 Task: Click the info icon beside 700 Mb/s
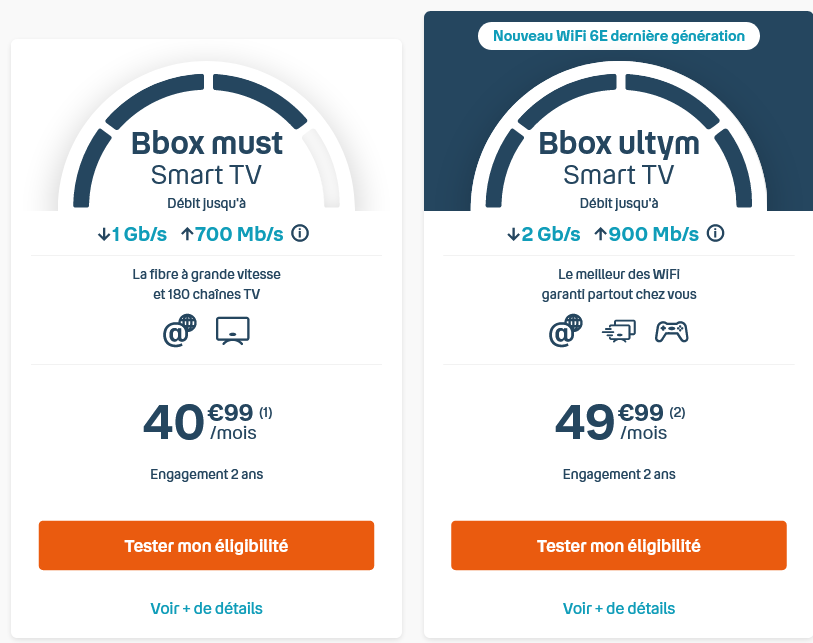[x=300, y=234]
